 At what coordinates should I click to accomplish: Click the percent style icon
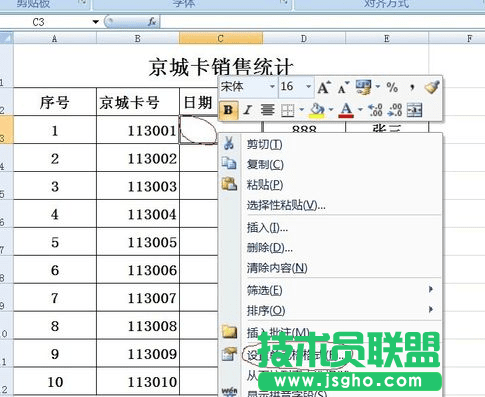[392, 88]
